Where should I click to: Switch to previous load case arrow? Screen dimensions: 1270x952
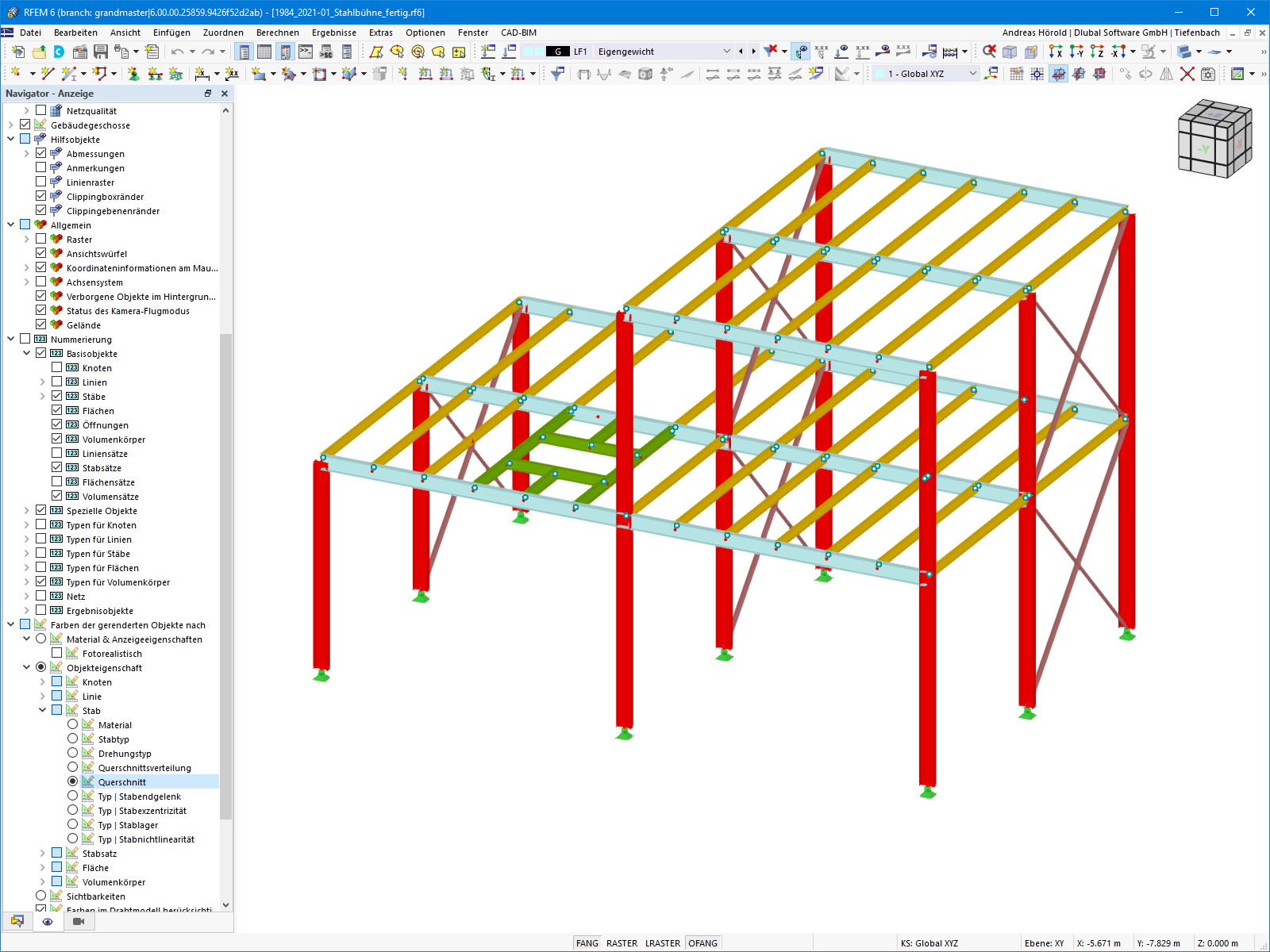click(x=741, y=52)
